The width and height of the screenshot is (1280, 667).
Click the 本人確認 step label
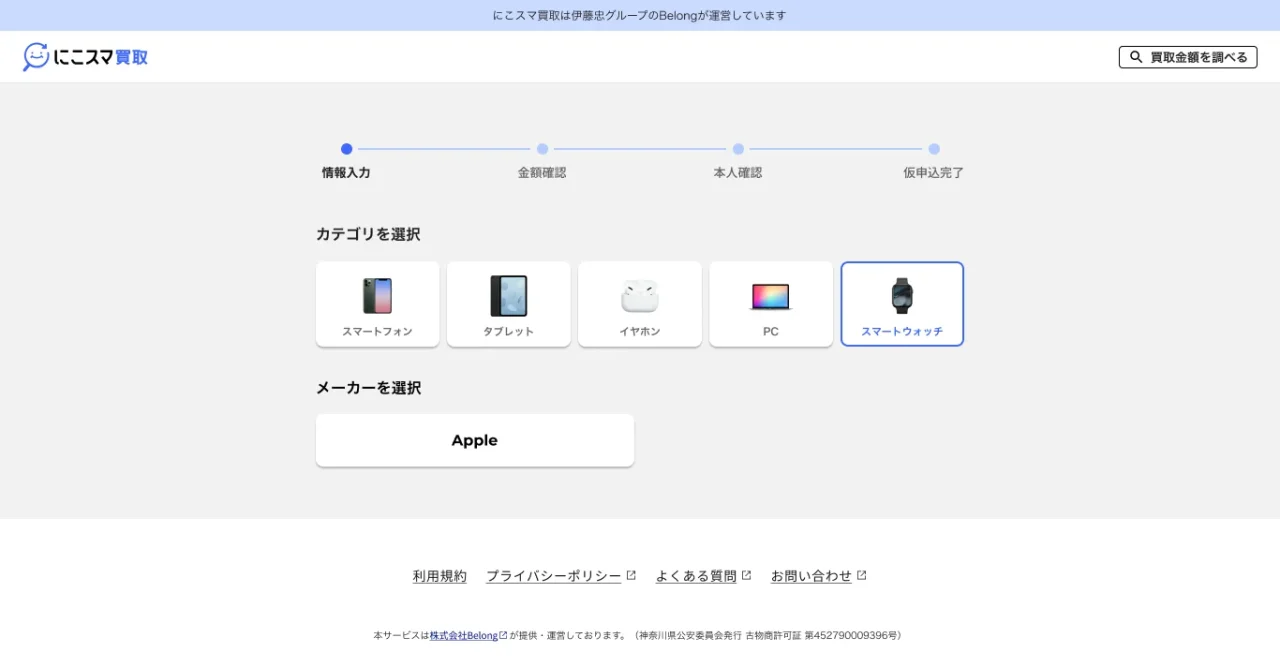point(738,173)
